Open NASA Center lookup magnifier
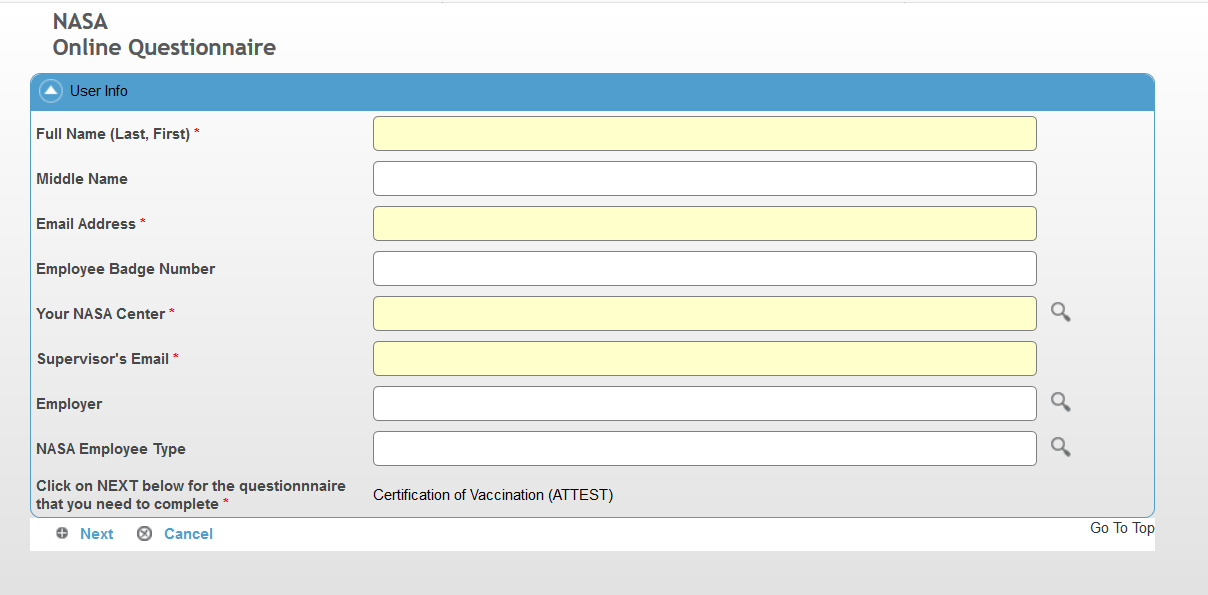Screen dimensions: 1208x595 pyautogui.click(x=1060, y=312)
